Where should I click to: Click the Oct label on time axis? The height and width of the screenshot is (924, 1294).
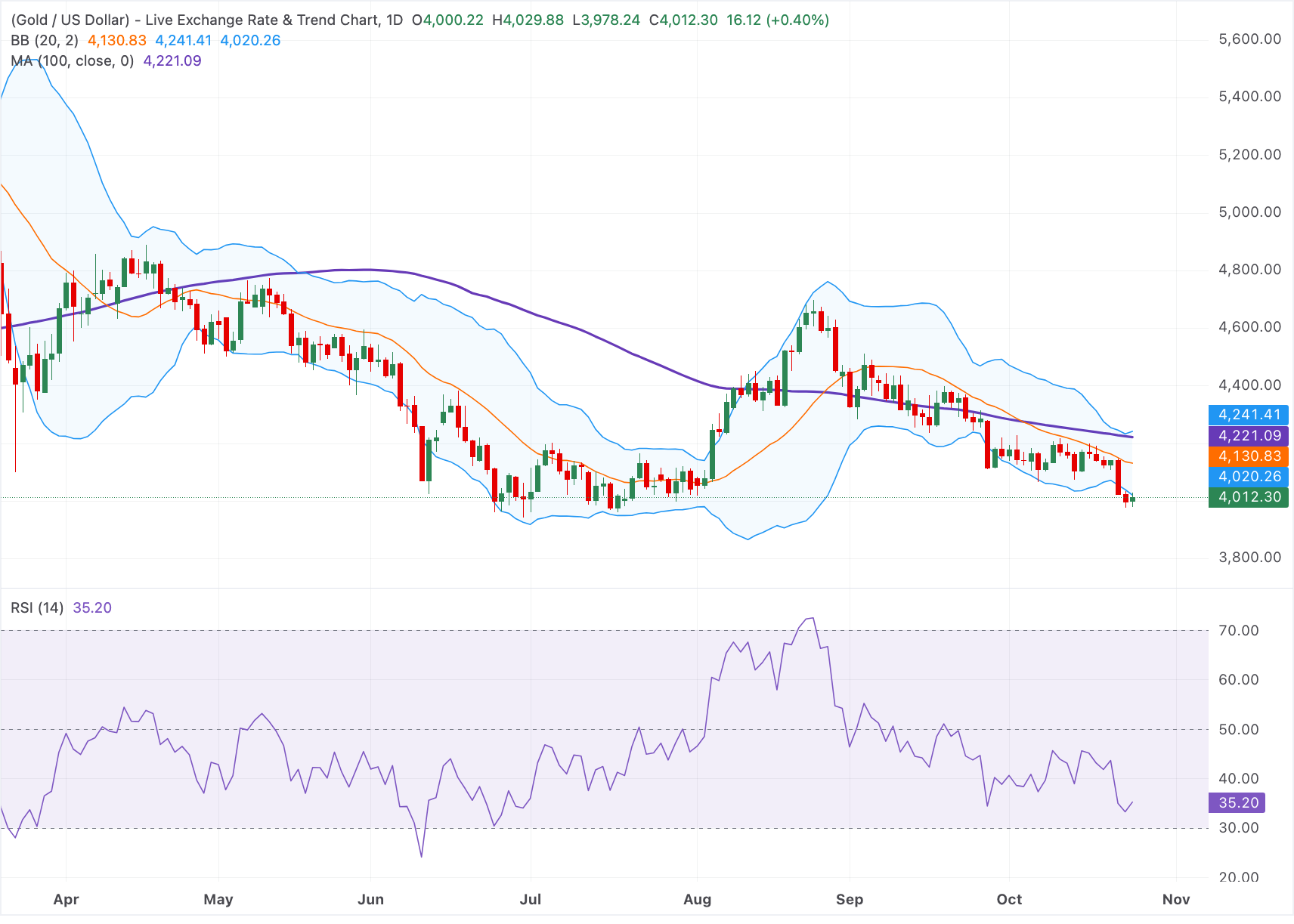pos(1009,899)
